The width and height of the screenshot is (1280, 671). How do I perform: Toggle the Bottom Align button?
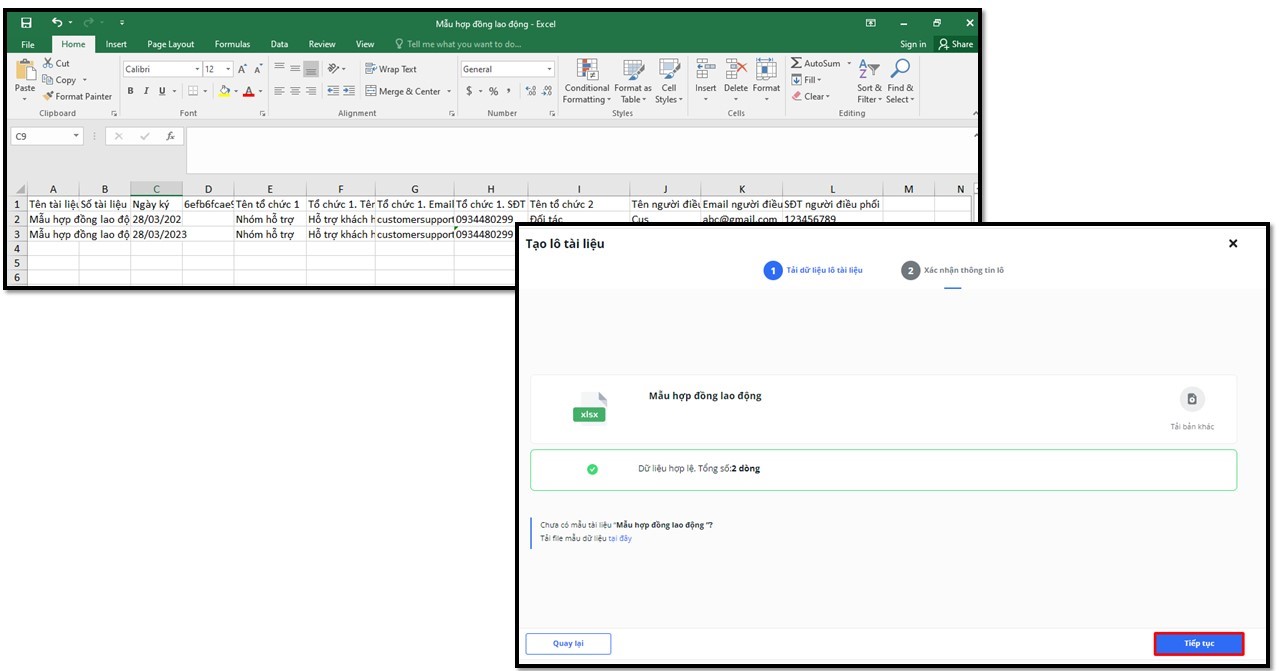pyautogui.click(x=311, y=69)
